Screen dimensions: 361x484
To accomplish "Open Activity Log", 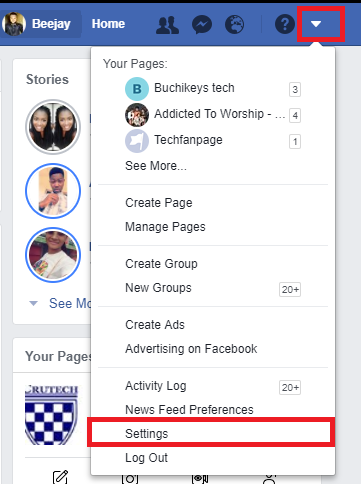I will 156,386.
